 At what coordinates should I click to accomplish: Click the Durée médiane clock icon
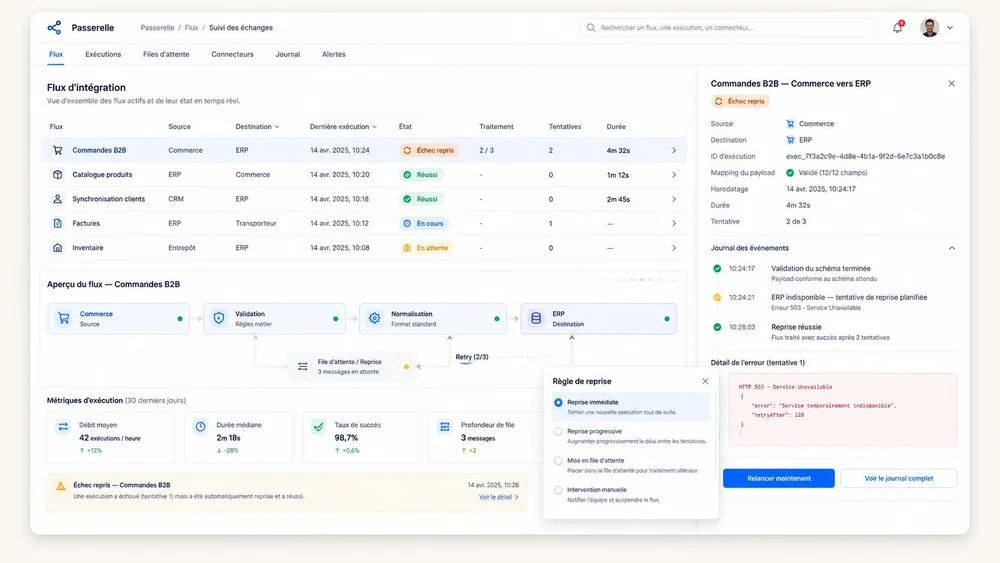[x=200, y=427]
